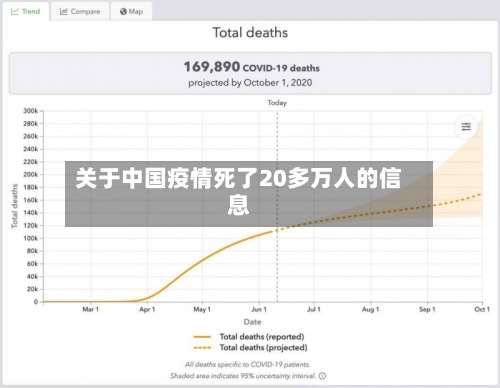Click the 20k y-axis label
This screenshot has height=388, width=500.
[33, 289]
